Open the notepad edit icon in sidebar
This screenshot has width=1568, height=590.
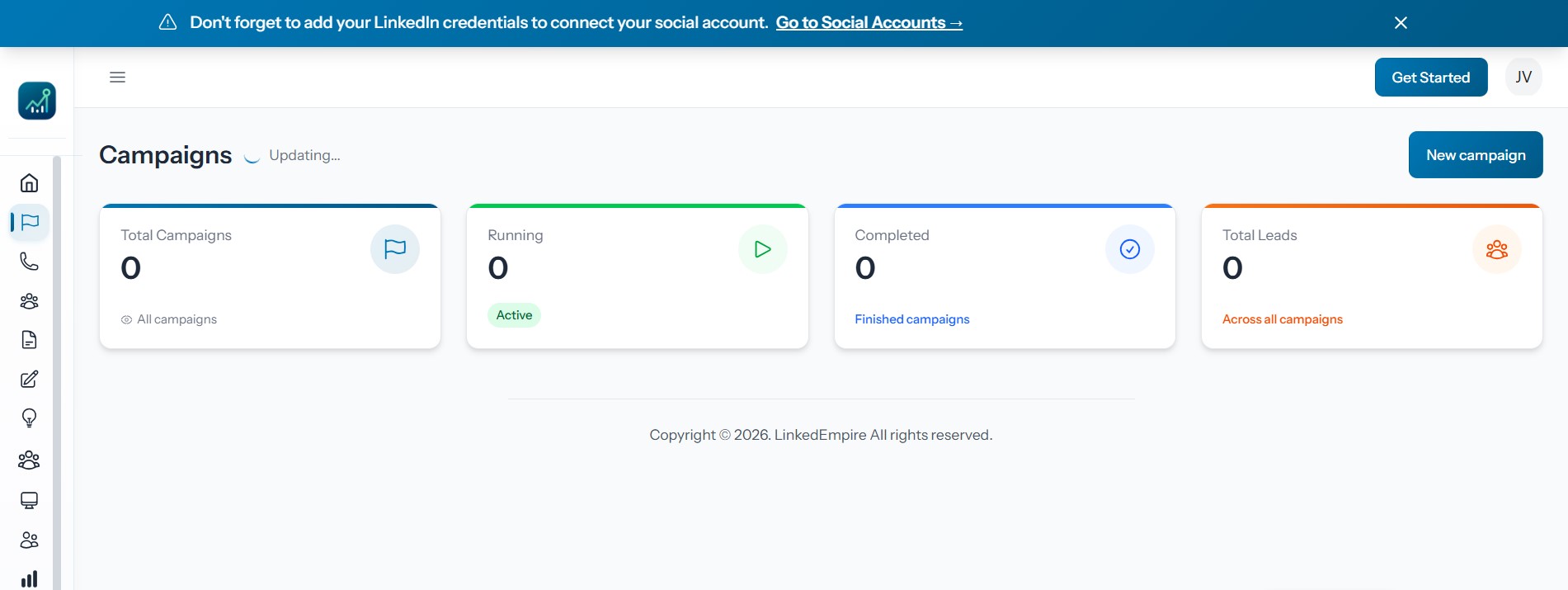(29, 380)
